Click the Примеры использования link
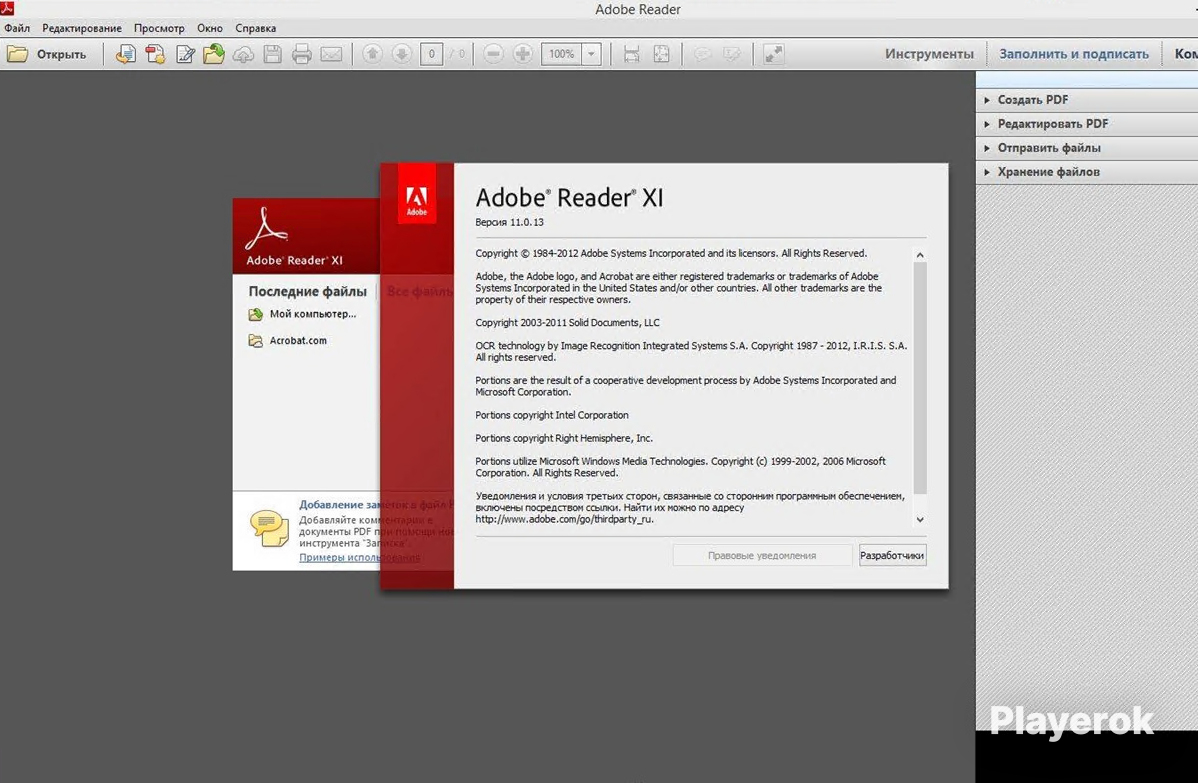Viewport: 1198px width, 783px height. click(359, 558)
